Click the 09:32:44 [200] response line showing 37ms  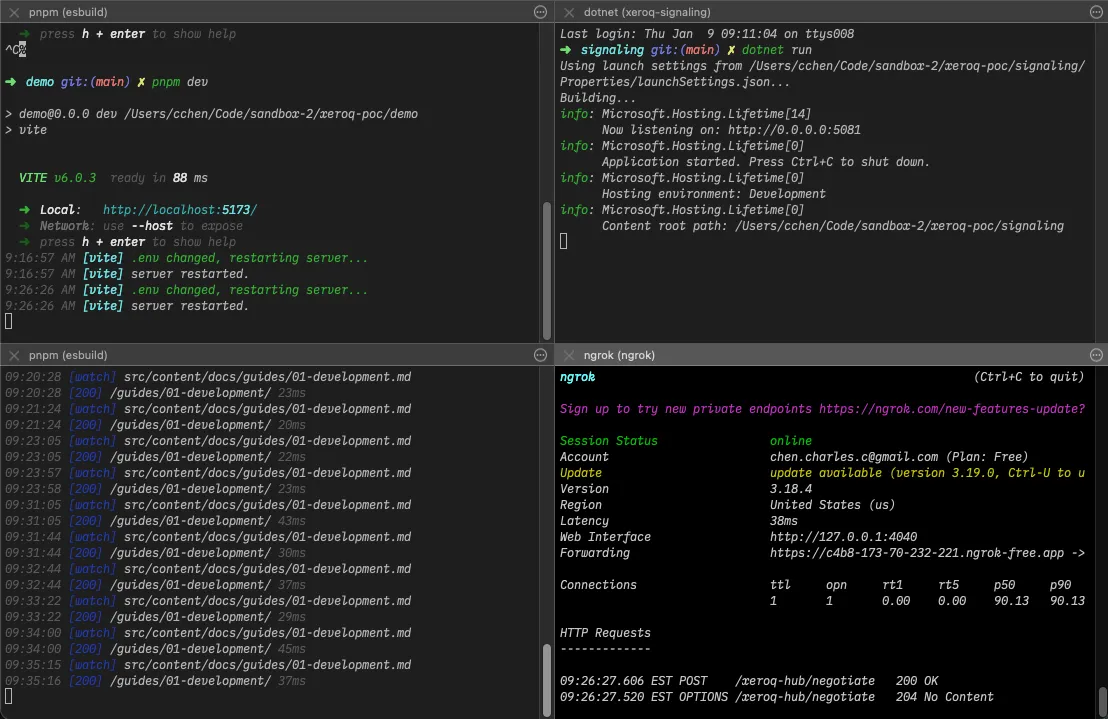[155, 585]
